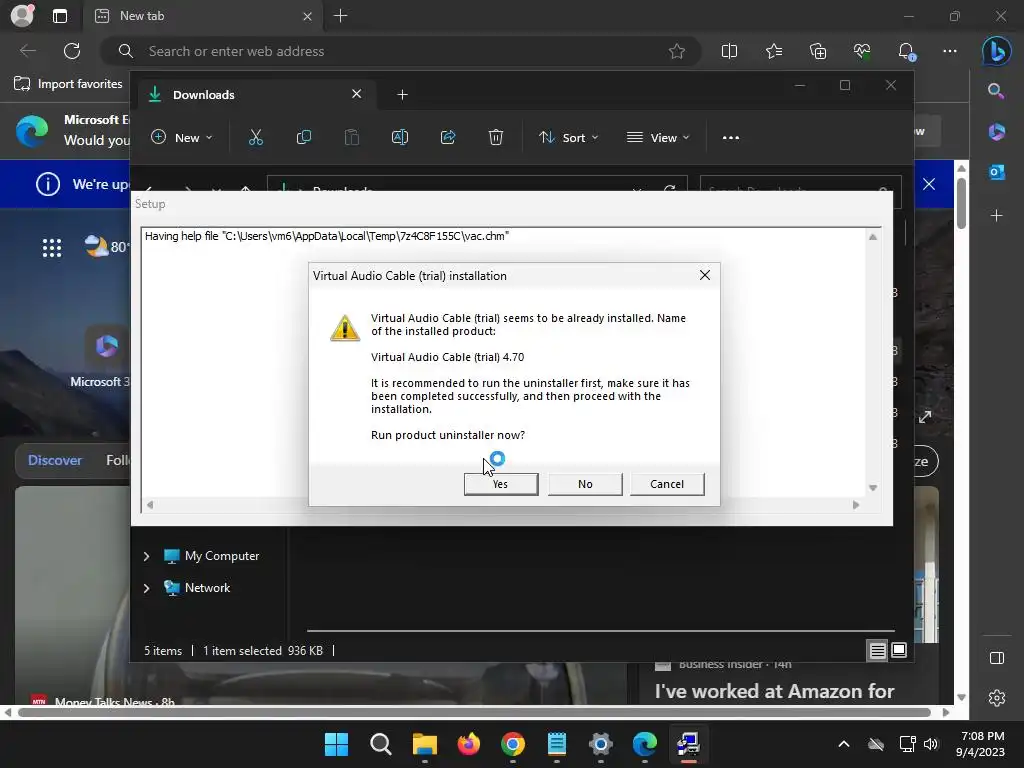Open Windows Start menu
The width and height of the screenshot is (1024, 768).
pyautogui.click(x=336, y=744)
